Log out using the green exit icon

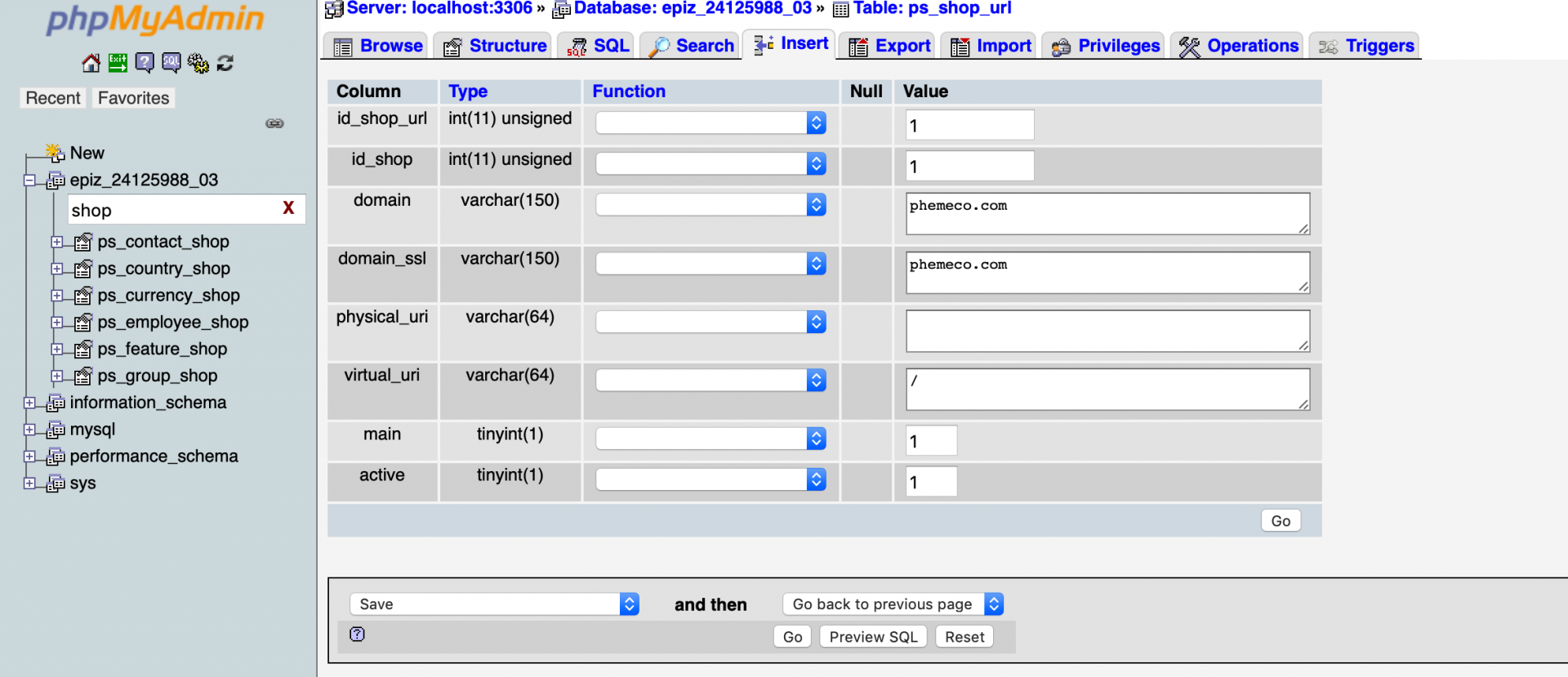(x=118, y=63)
